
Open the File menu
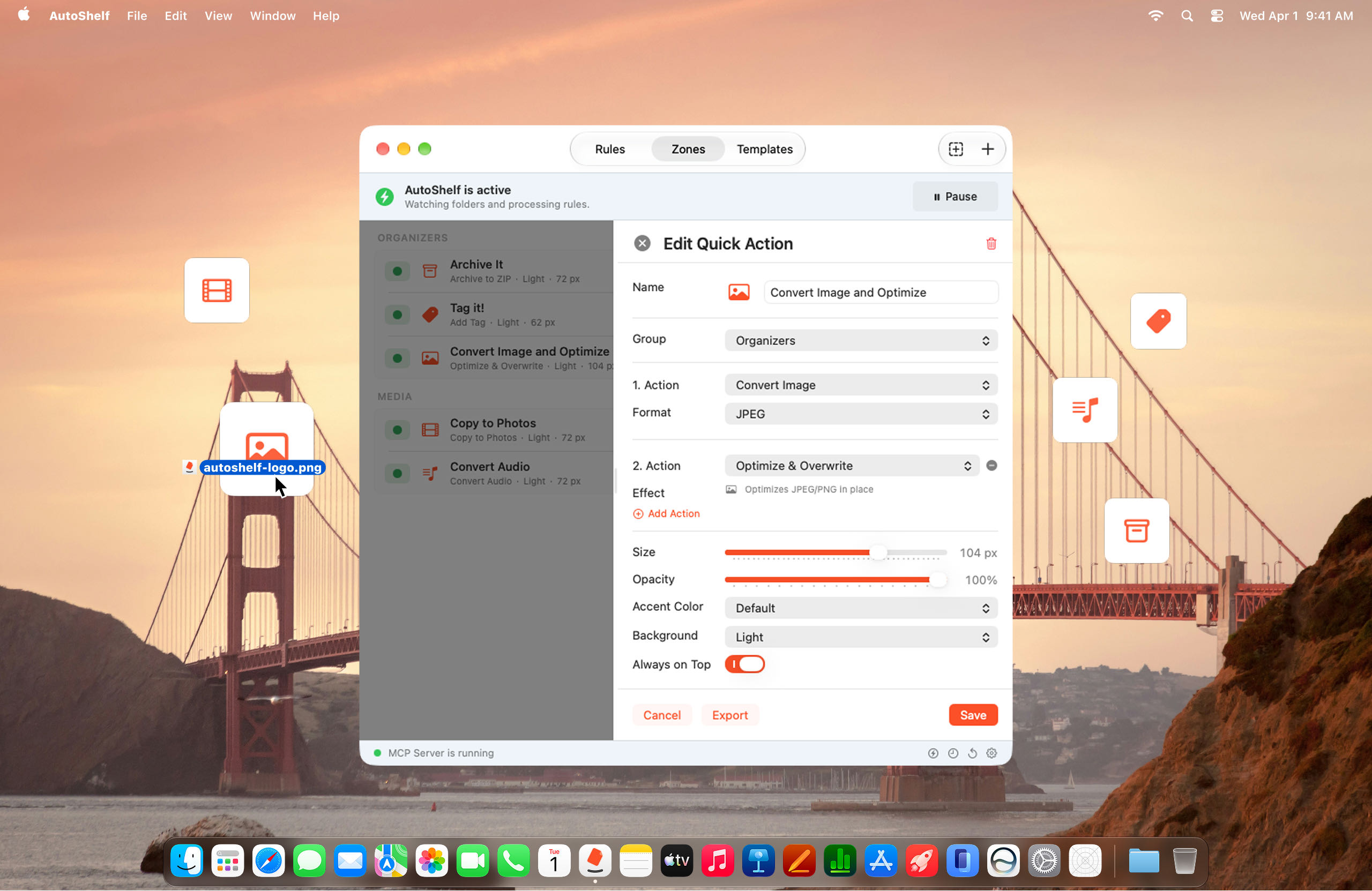tap(137, 16)
